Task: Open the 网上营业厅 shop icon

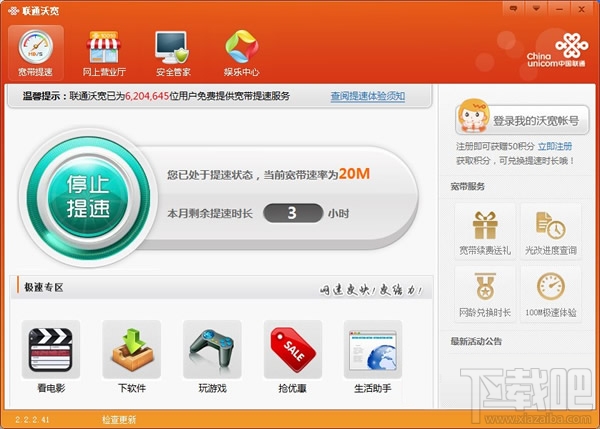Action: pos(104,53)
